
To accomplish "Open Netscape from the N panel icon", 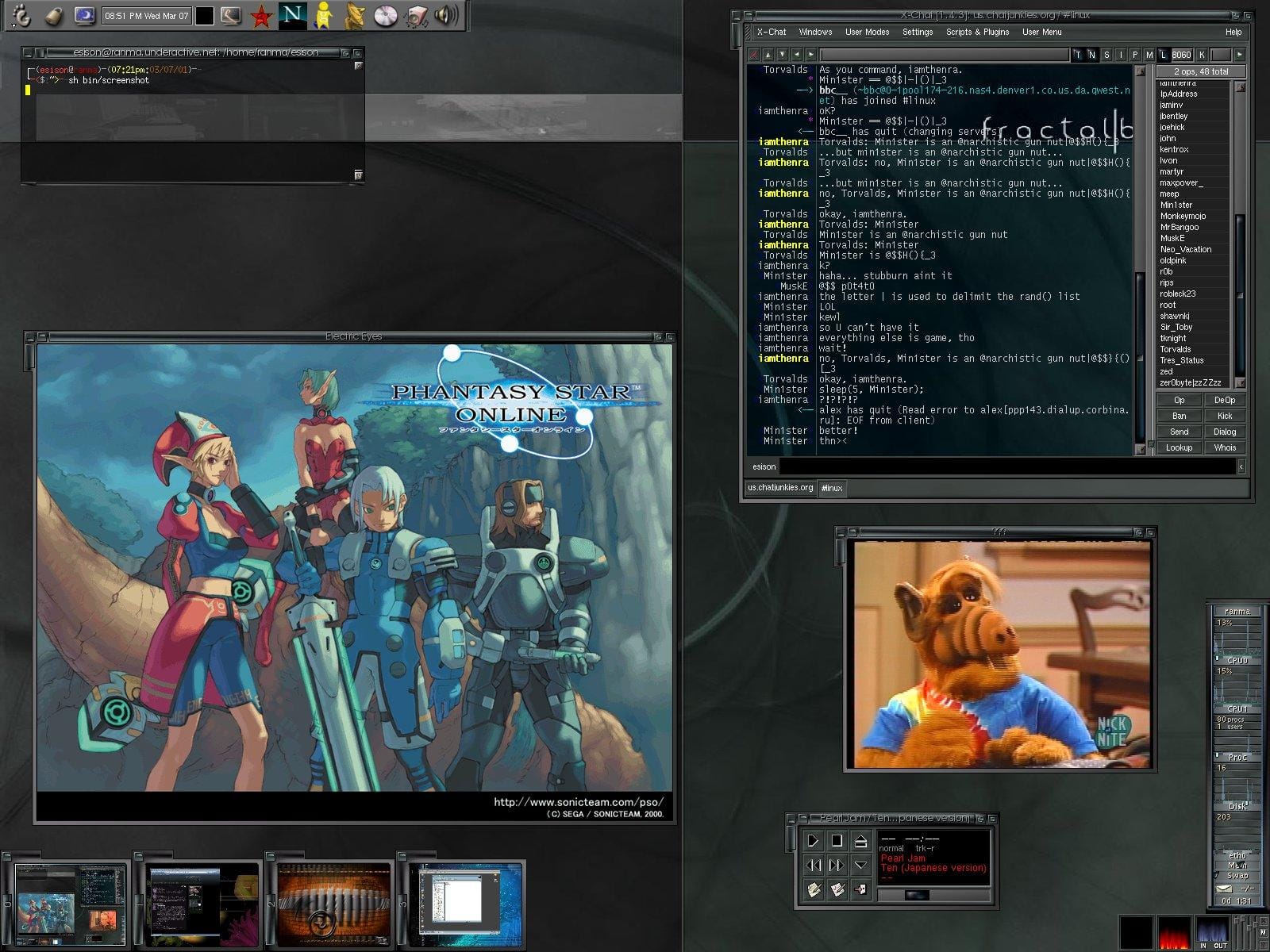I will [293, 14].
